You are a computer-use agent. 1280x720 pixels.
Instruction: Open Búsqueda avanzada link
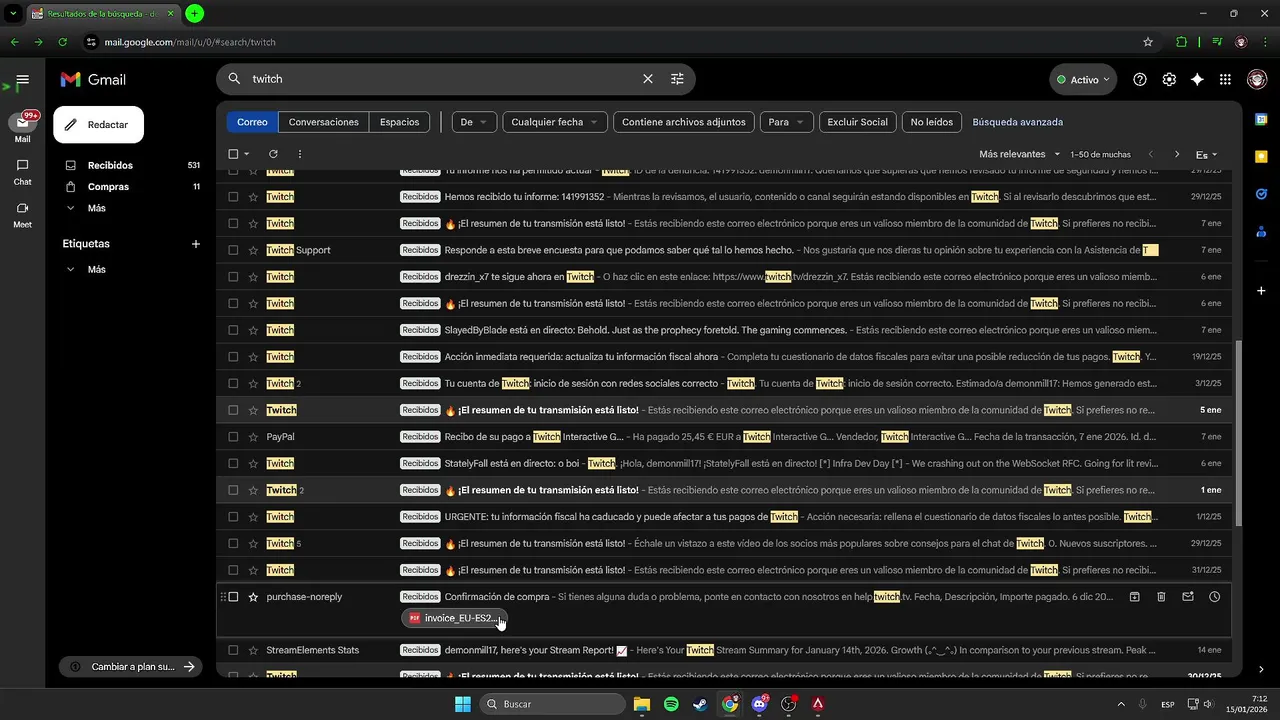(x=1017, y=122)
